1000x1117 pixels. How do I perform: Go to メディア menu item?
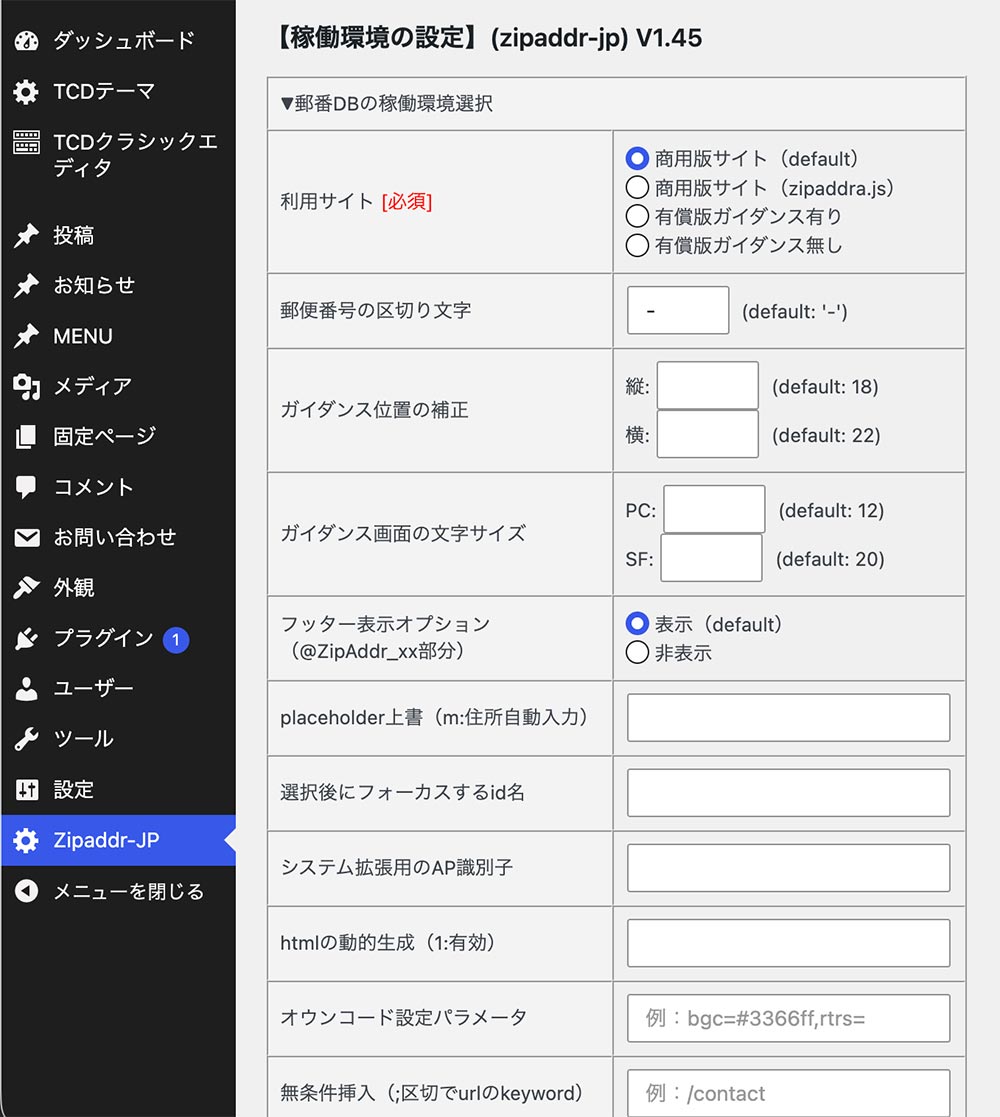[x=118, y=387]
